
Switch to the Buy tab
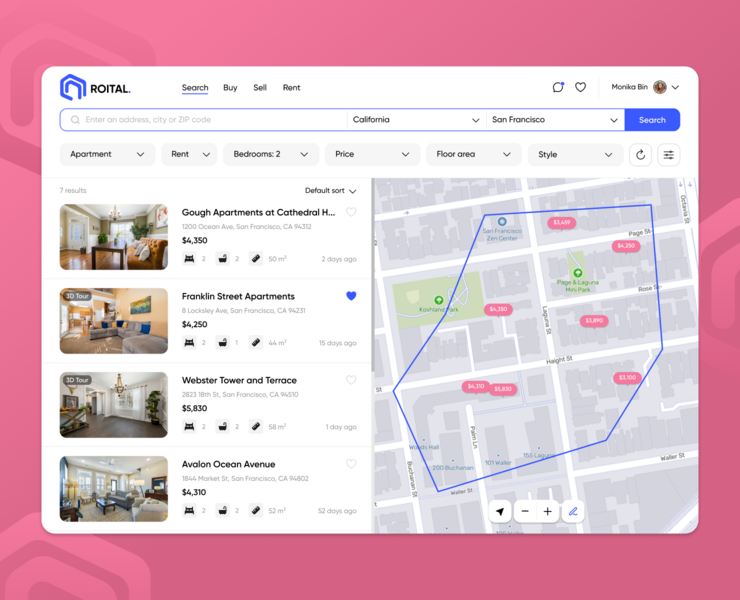point(230,88)
